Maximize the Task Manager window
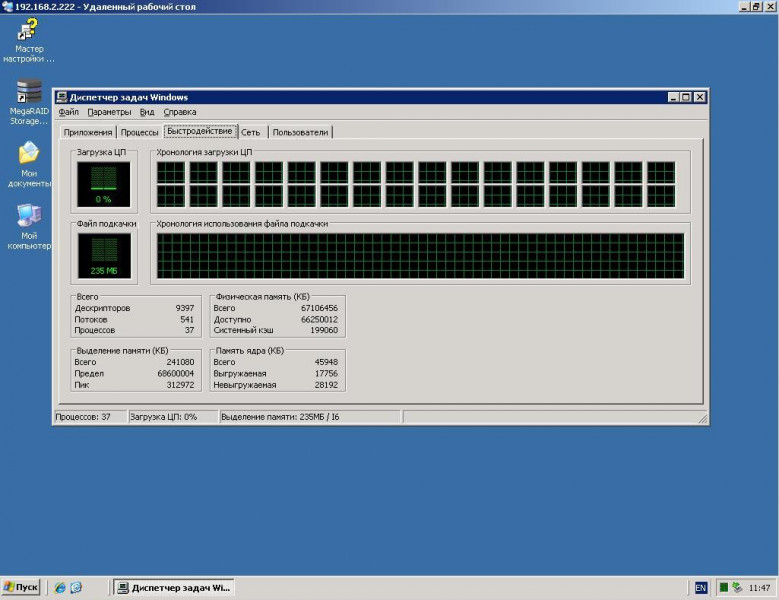 [686, 97]
